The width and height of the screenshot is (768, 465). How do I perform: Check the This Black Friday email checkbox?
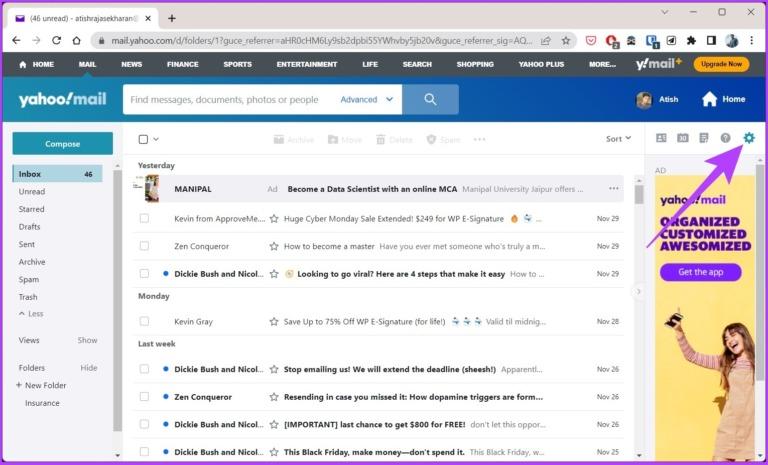pyautogui.click(x=144, y=451)
